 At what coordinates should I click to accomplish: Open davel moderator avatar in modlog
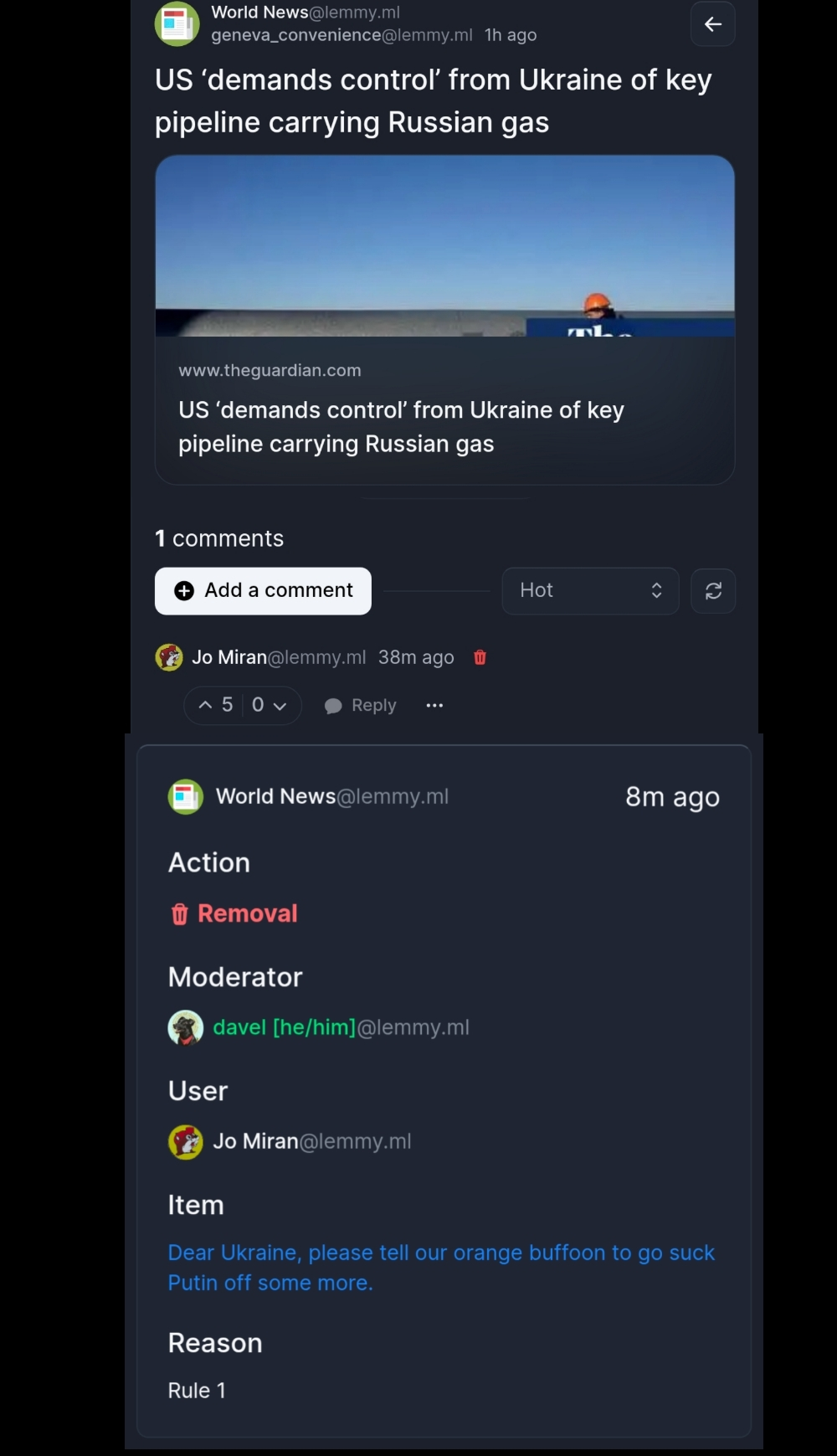pos(186,1027)
